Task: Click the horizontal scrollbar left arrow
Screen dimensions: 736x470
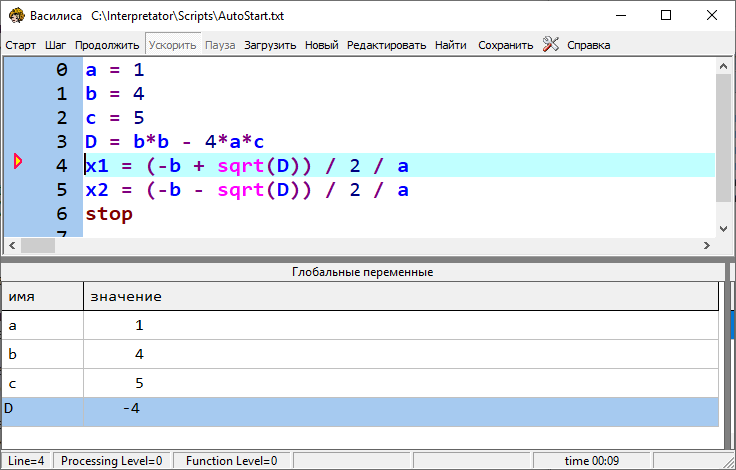Action: [x=11, y=246]
